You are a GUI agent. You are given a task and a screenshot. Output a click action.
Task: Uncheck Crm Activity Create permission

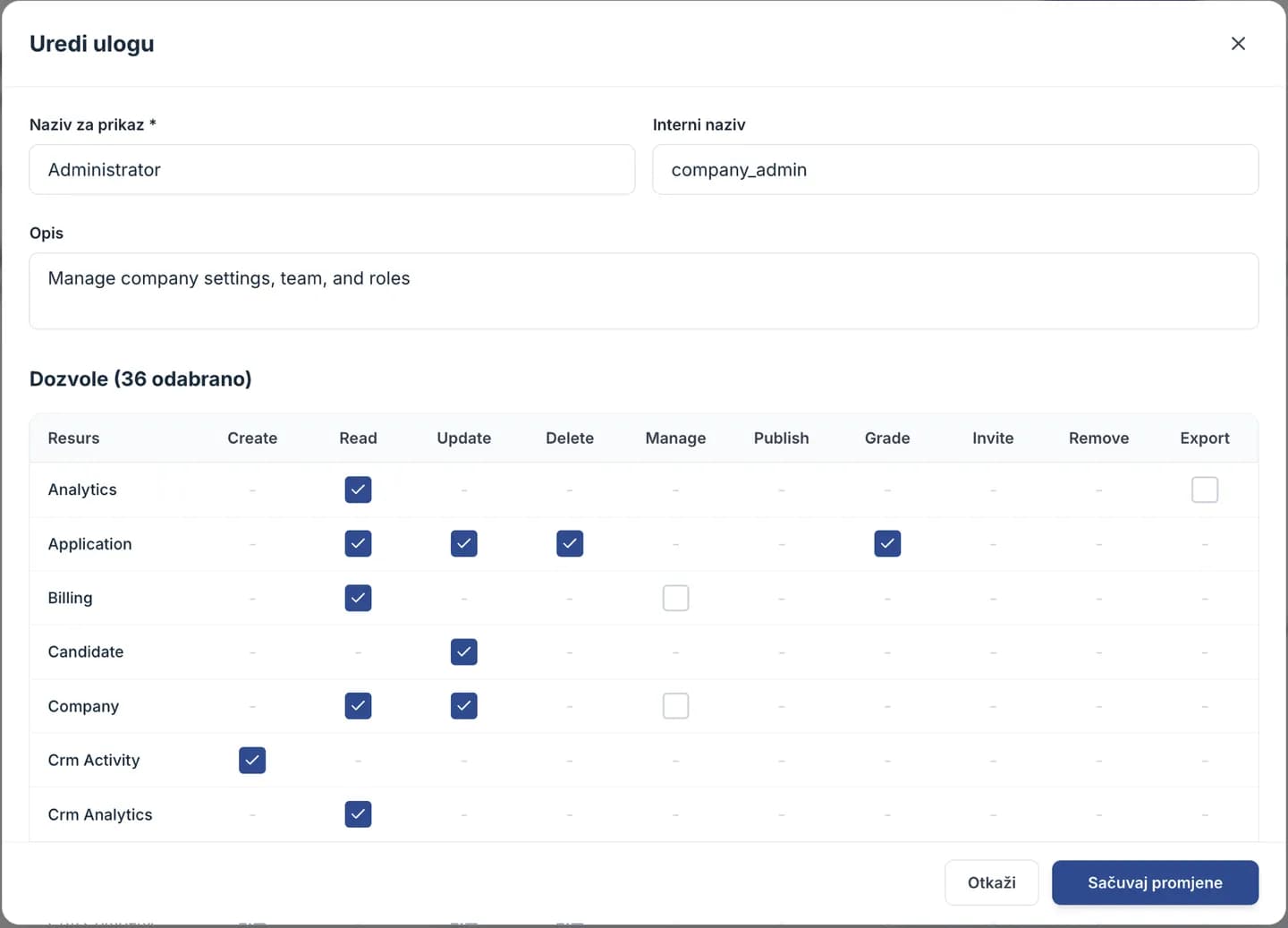click(x=252, y=761)
